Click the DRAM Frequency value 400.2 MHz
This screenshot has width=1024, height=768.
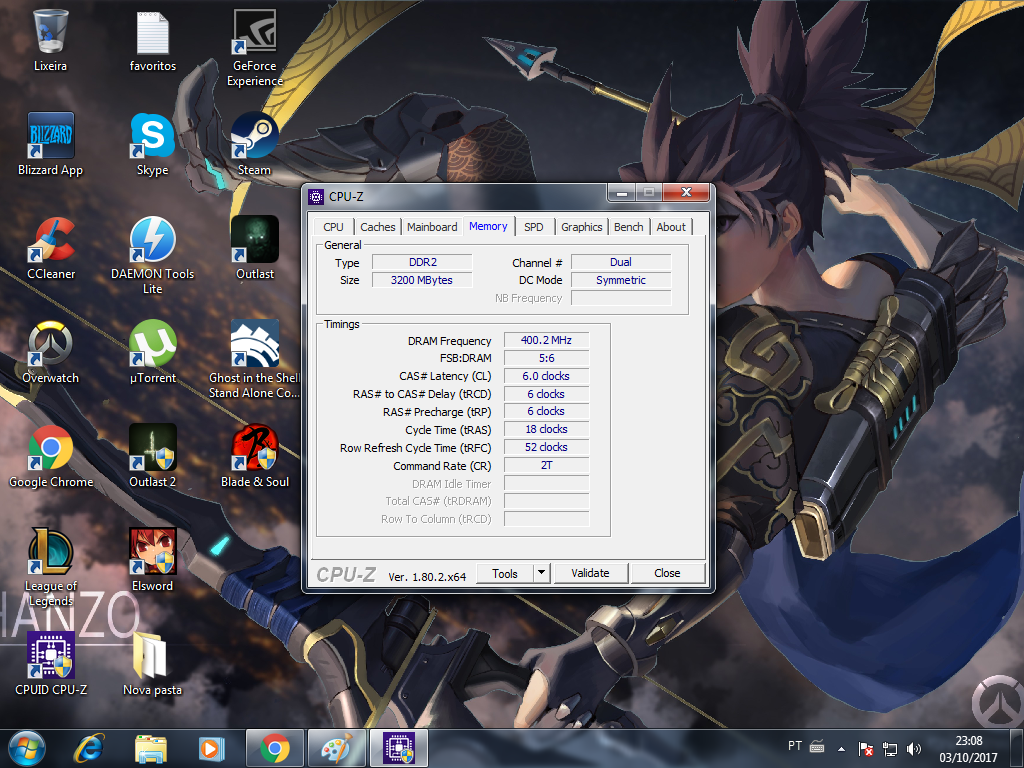pos(546,340)
